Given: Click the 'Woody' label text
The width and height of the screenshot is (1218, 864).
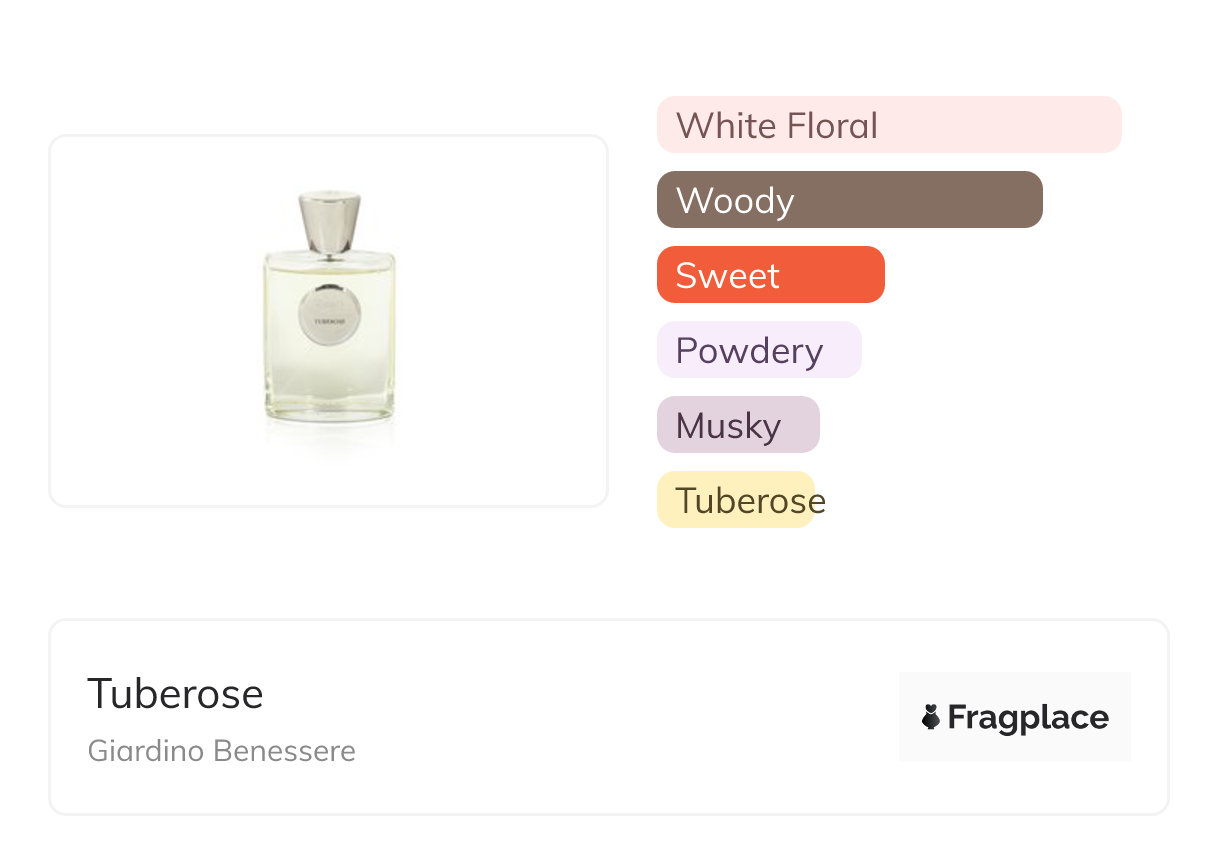Looking at the screenshot, I should tap(735, 201).
